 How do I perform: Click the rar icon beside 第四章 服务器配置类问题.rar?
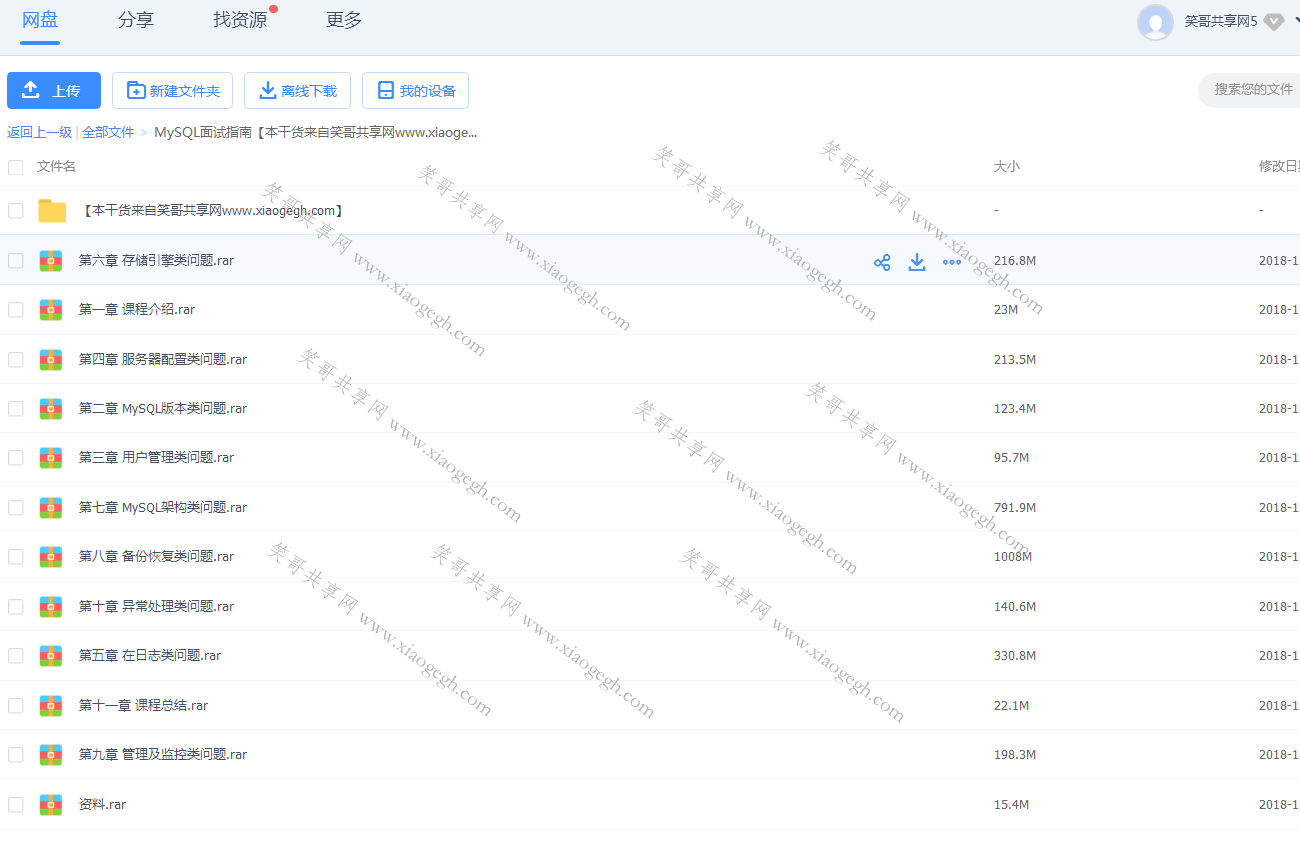click(x=51, y=359)
